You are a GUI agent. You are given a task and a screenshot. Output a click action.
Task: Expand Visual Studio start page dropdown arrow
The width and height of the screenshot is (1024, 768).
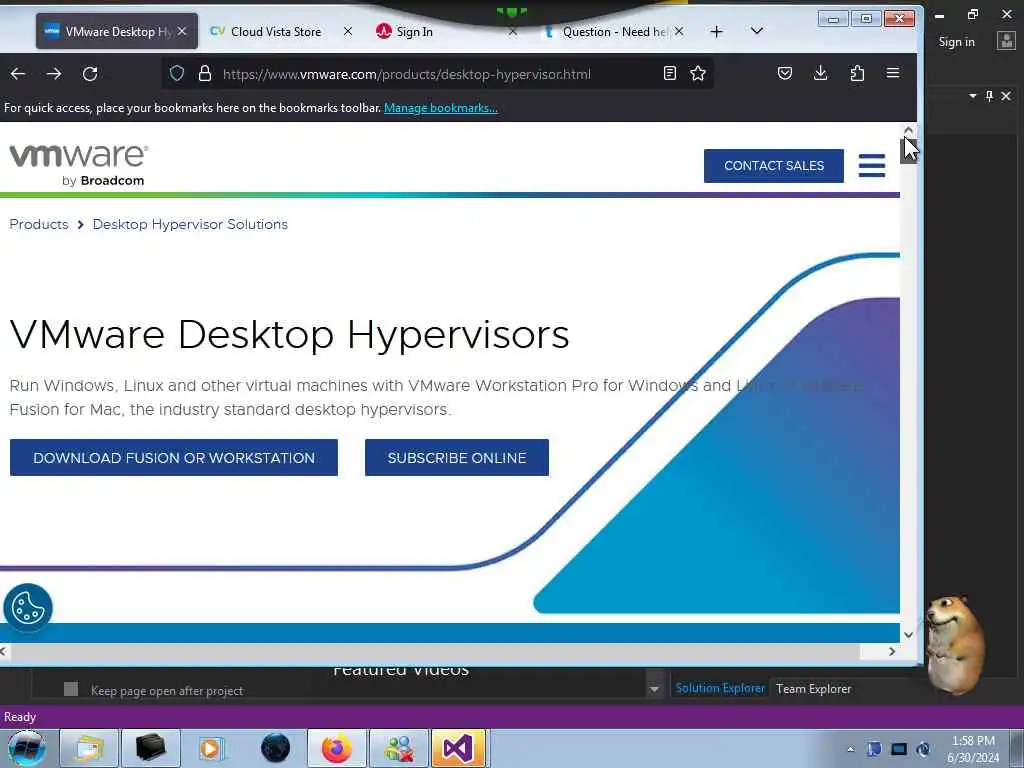(x=654, y=689)
